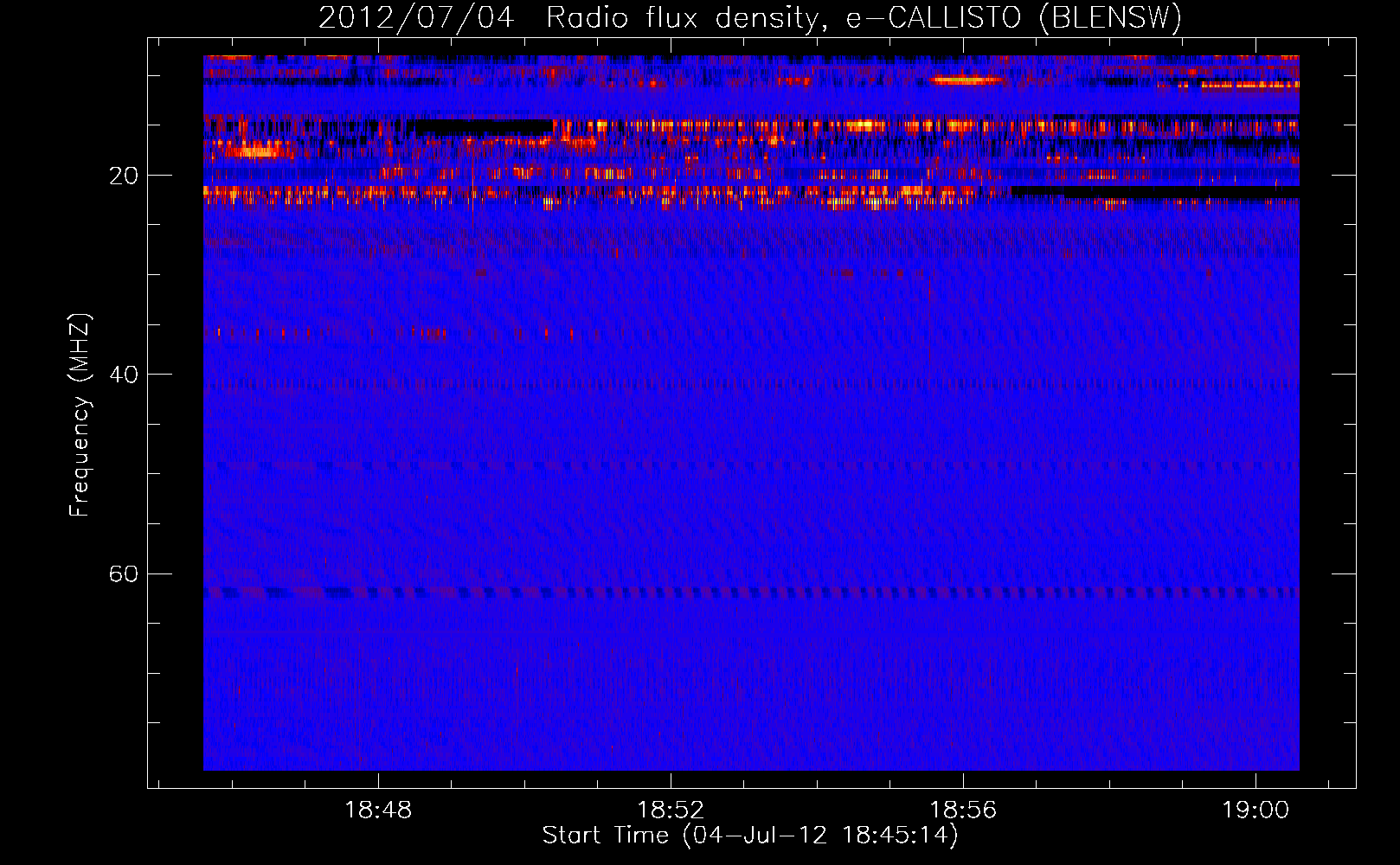Click the 20 MHz frequency tick label

pos(124,176)
